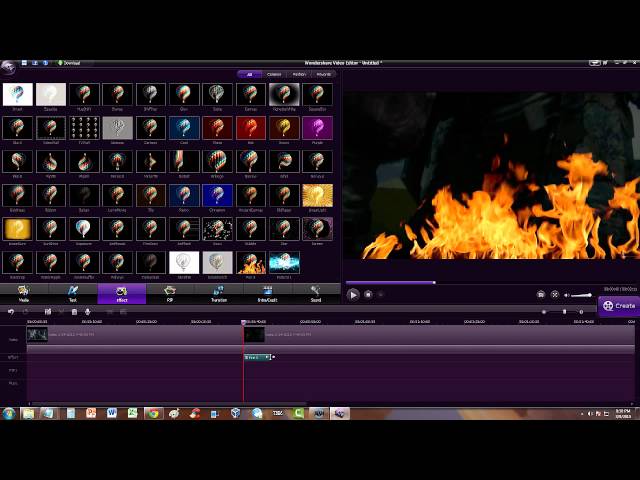The width and height of the screenshot is (640, 480).
Task: Record voiceover with the microphone icon
Action: (x=87, y=312)
